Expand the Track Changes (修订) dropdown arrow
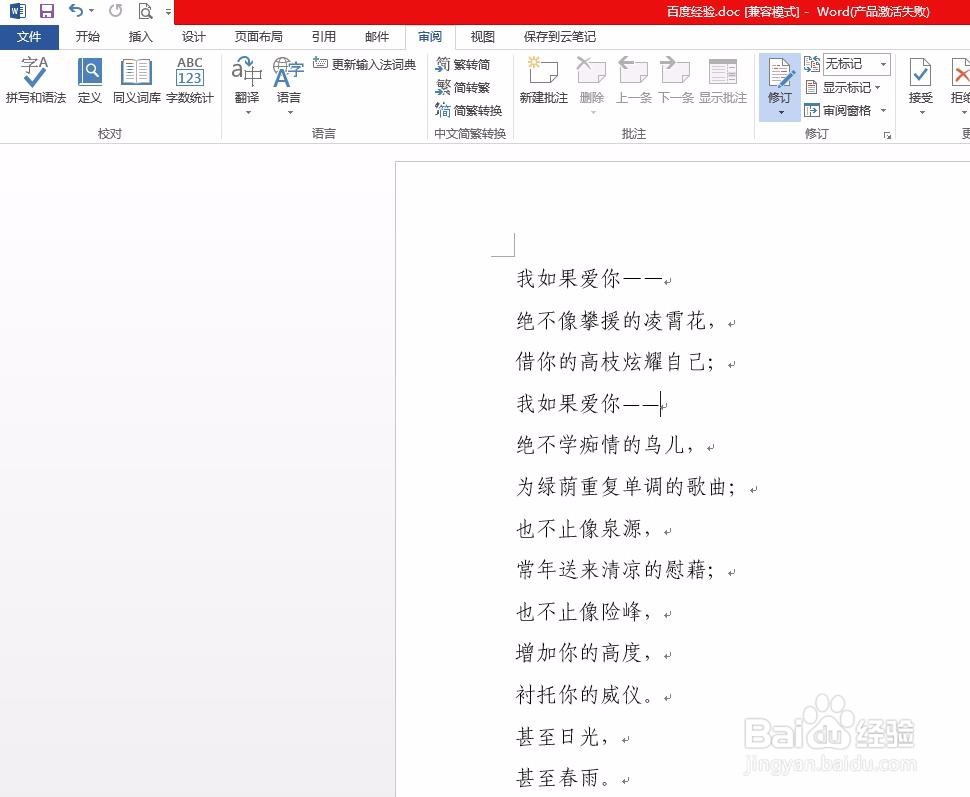This screenshot has height=797, width=970. tap(781, 113)
